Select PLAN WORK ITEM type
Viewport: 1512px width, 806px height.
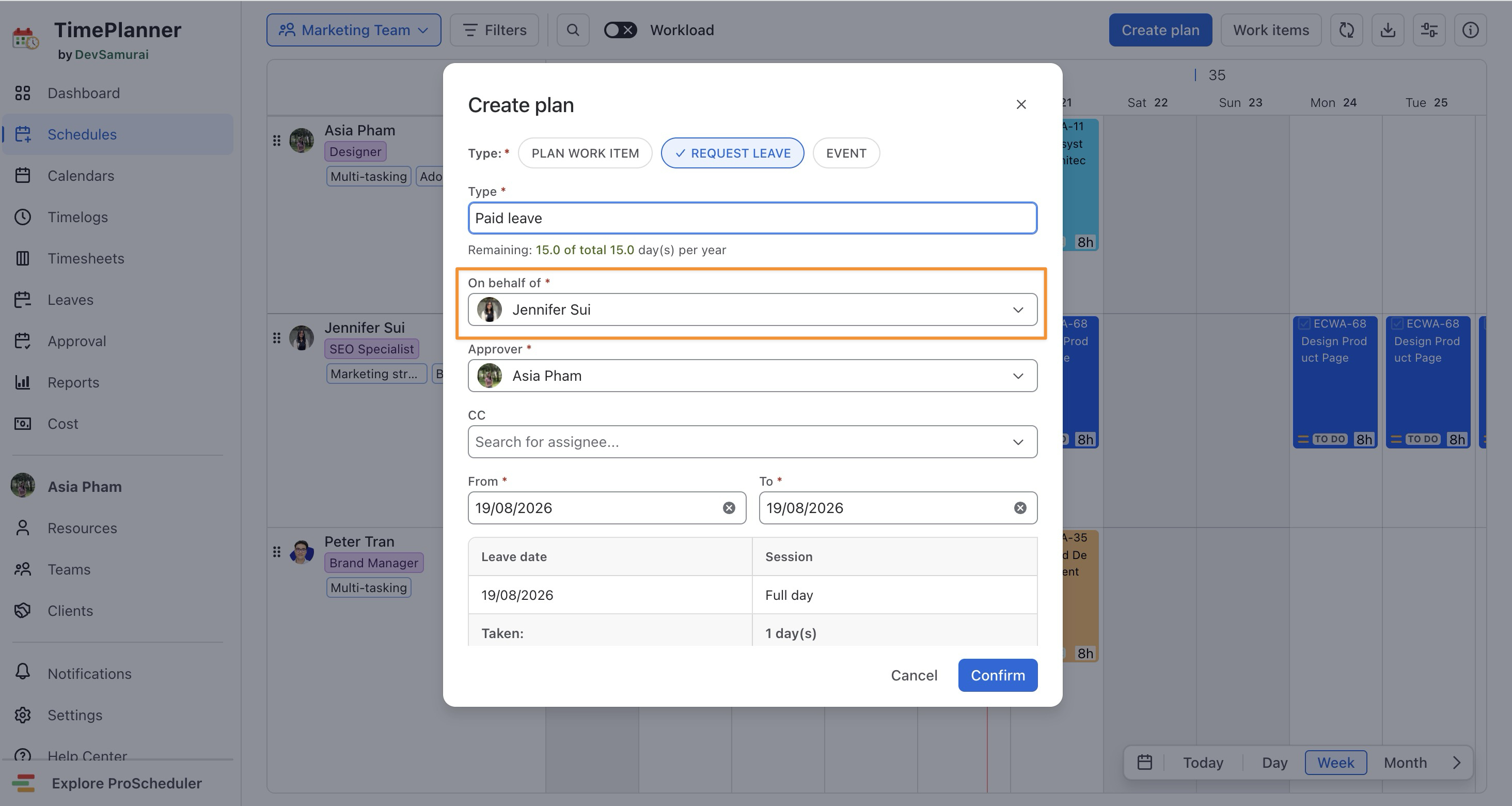[x=585, y=153]
